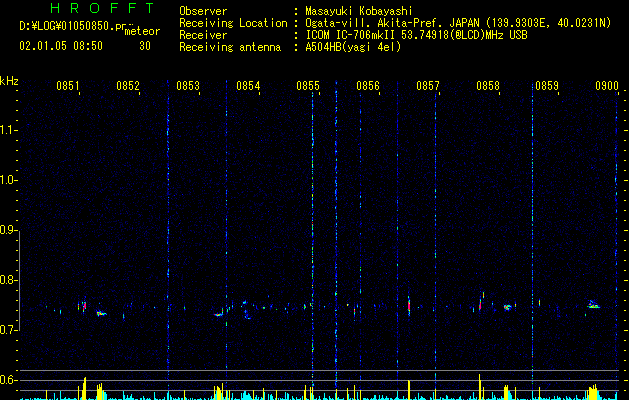Click the 0856 time marker
Screen dimensions: 629x400
coord(368,86)
